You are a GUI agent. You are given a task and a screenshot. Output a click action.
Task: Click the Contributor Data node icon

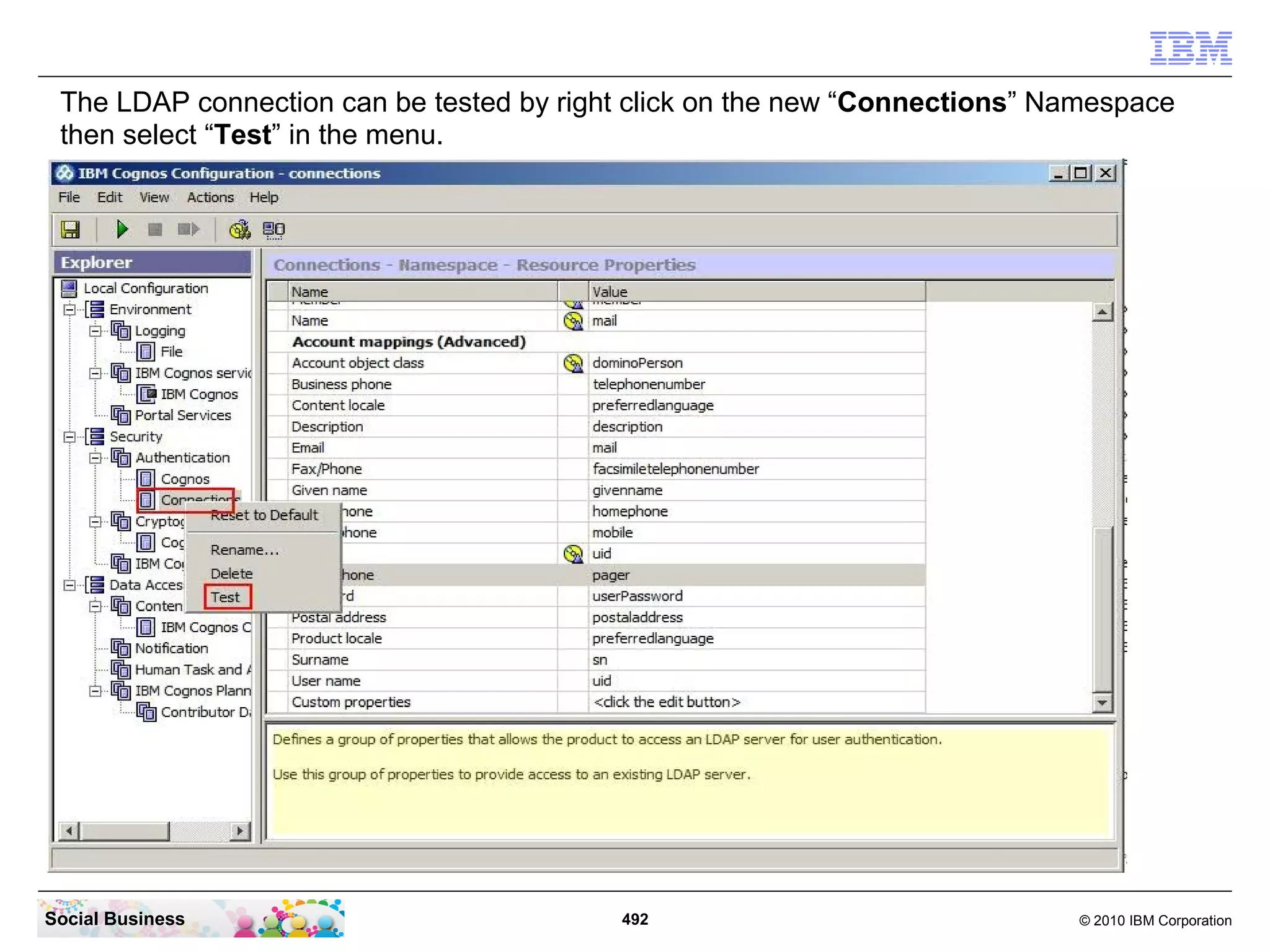click(x=146, y=712)
